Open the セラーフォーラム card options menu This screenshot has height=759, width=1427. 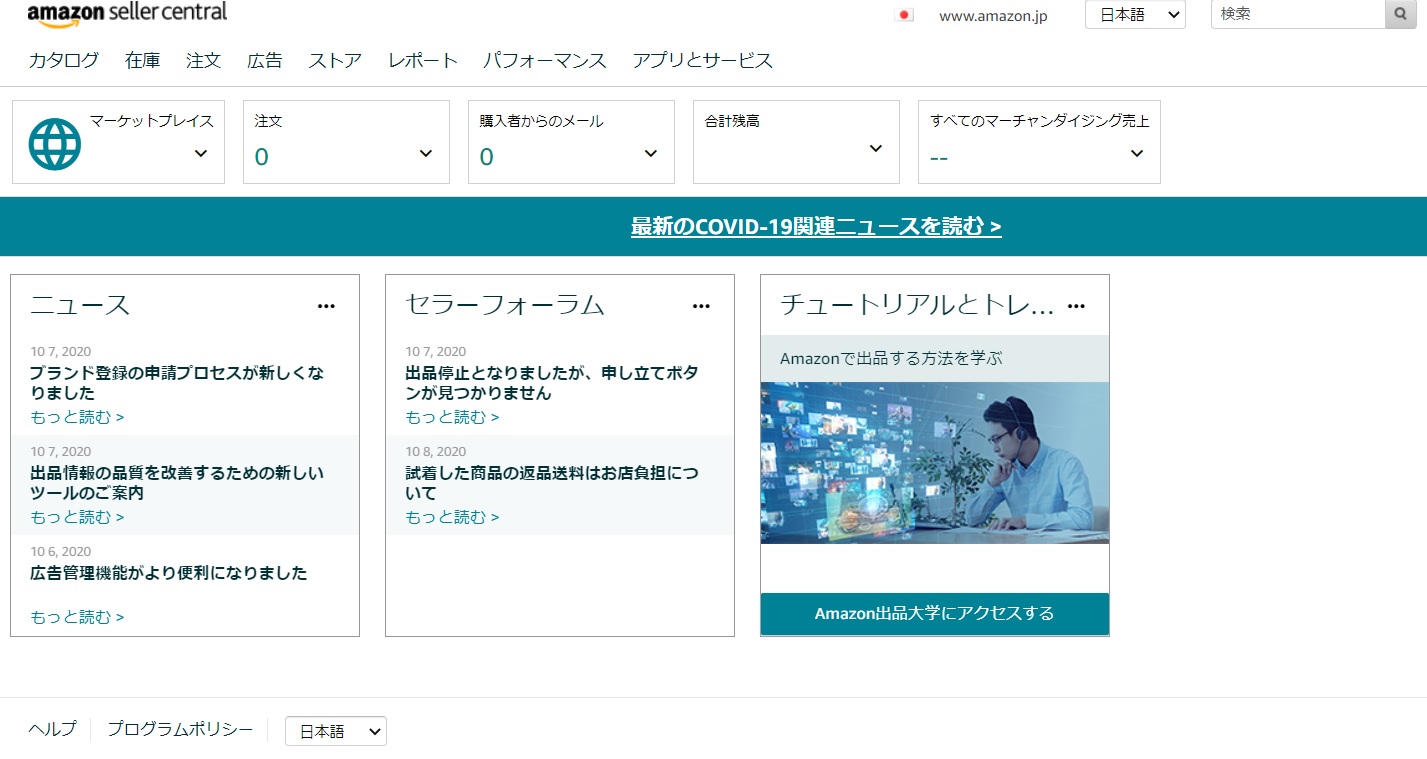701,306
